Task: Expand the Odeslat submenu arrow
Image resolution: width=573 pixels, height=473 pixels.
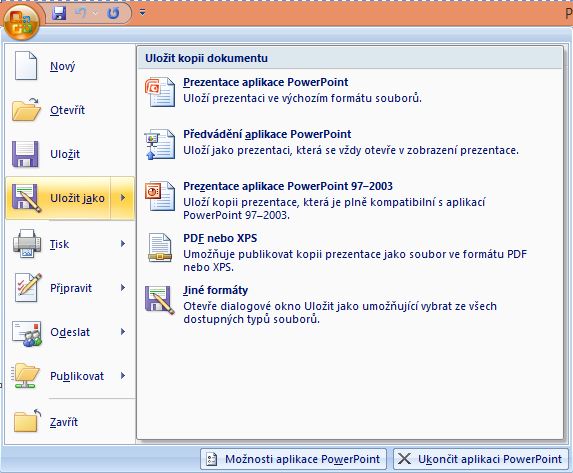Action: point(123,332)
